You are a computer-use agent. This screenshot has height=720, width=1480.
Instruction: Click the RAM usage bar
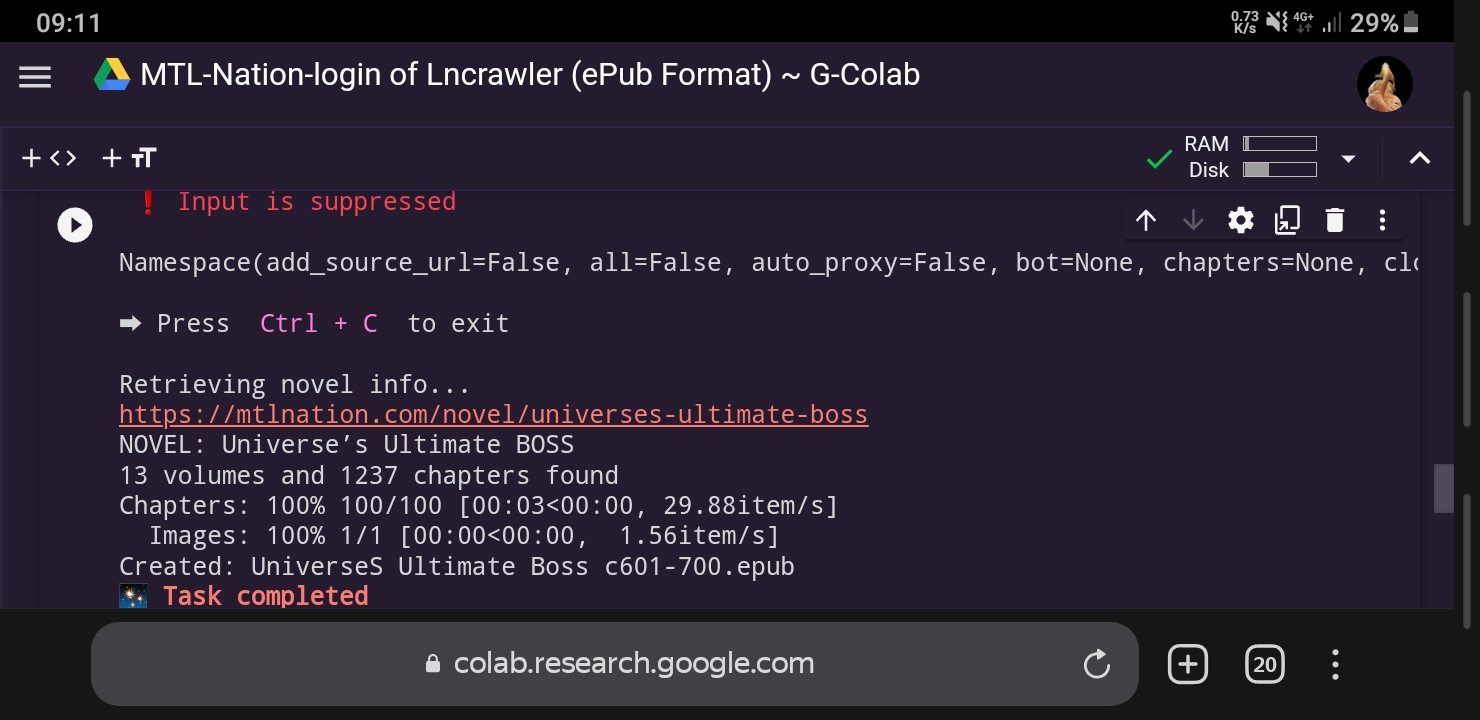pos(1280,143)
